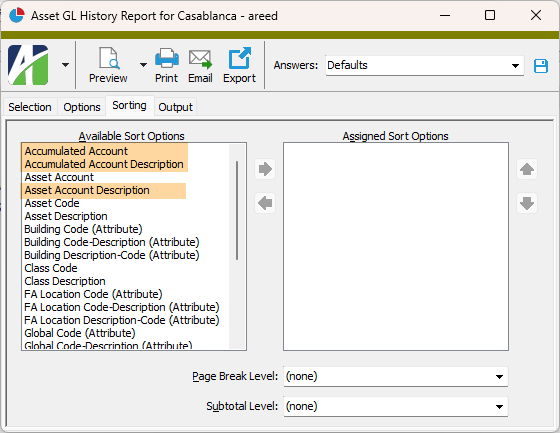The height and width of the screenshot is (433, 560).
Task: Click the Print icon in toolbar
Action: coord(167,58)
